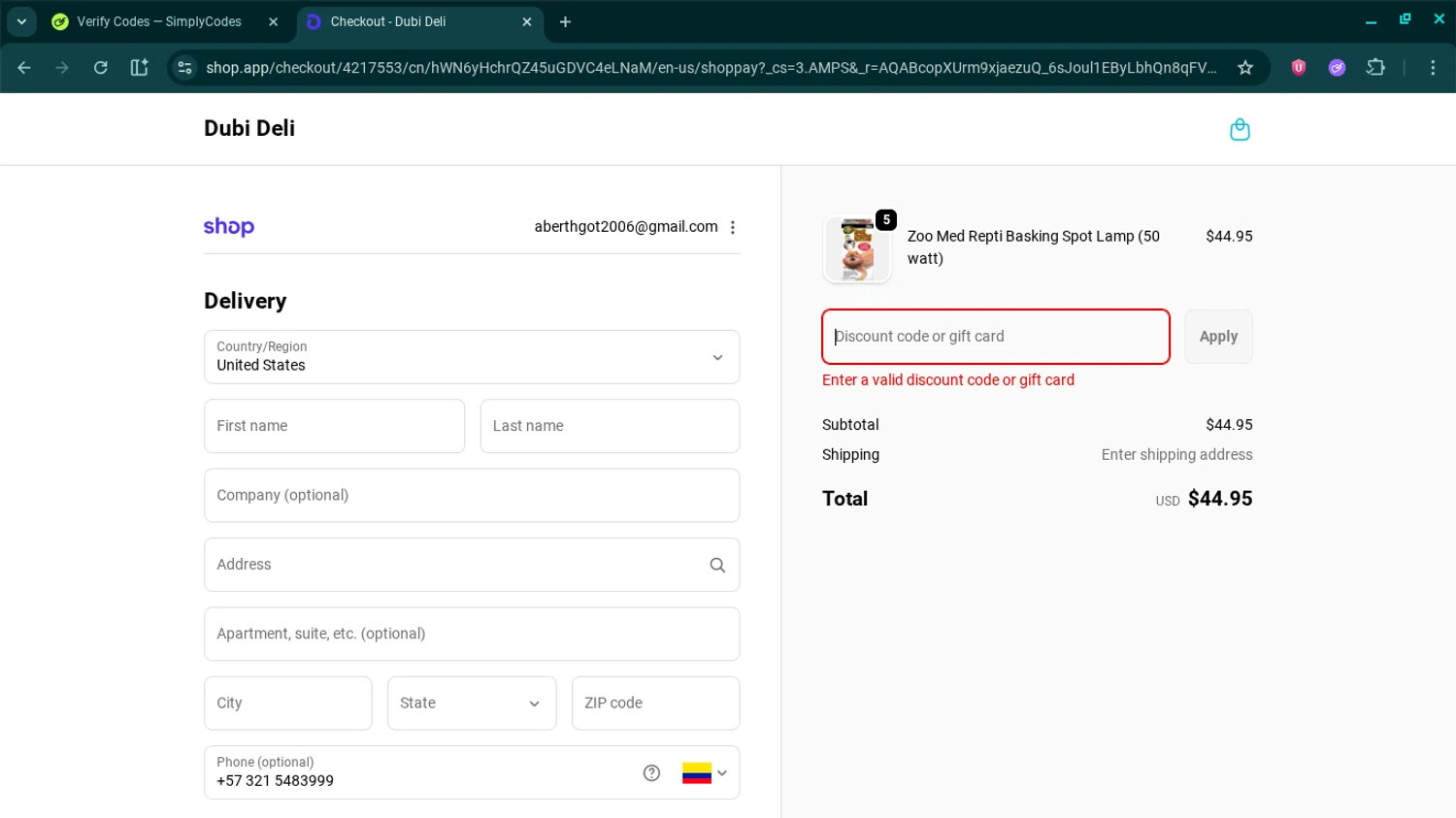Click the Shop logo
The image size is (1456, 818).
click(229, 226)
